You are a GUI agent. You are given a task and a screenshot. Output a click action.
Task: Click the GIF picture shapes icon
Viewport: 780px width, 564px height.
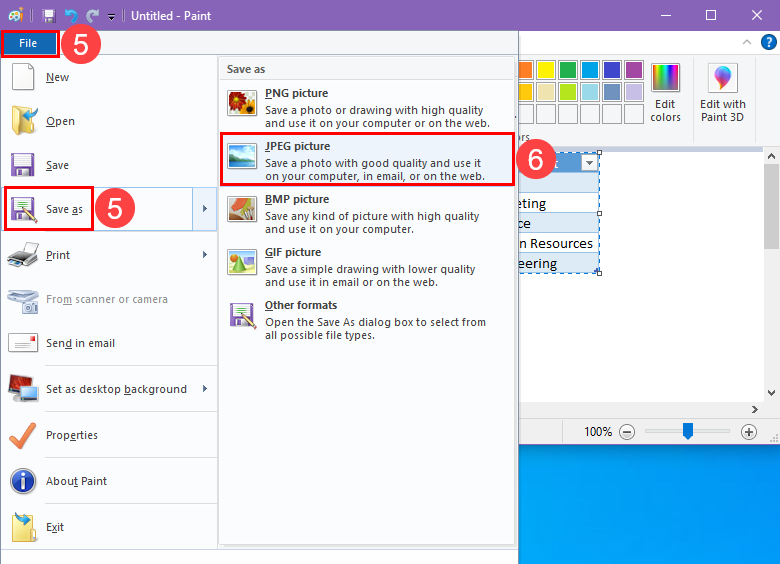[x=242, y=262]
